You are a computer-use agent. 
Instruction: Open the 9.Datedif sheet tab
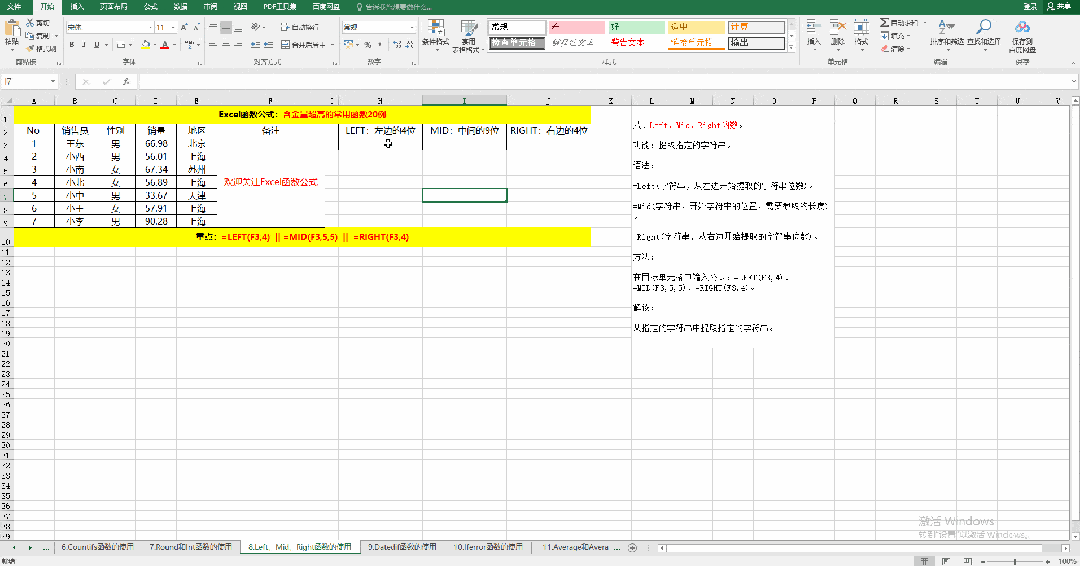point(402,547)
